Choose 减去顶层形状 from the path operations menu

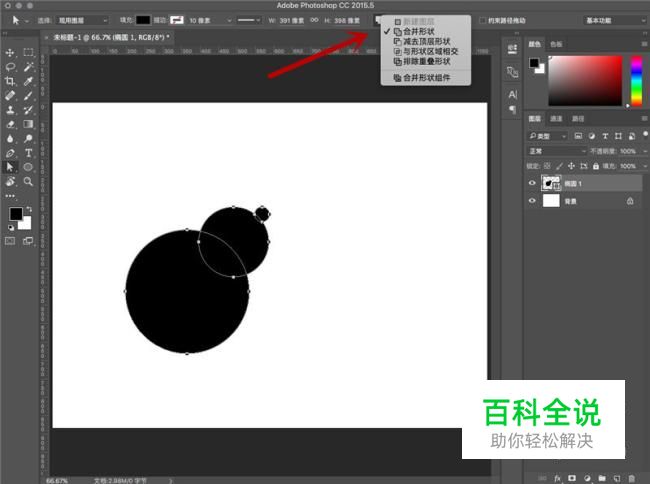[x=427, y=41]
